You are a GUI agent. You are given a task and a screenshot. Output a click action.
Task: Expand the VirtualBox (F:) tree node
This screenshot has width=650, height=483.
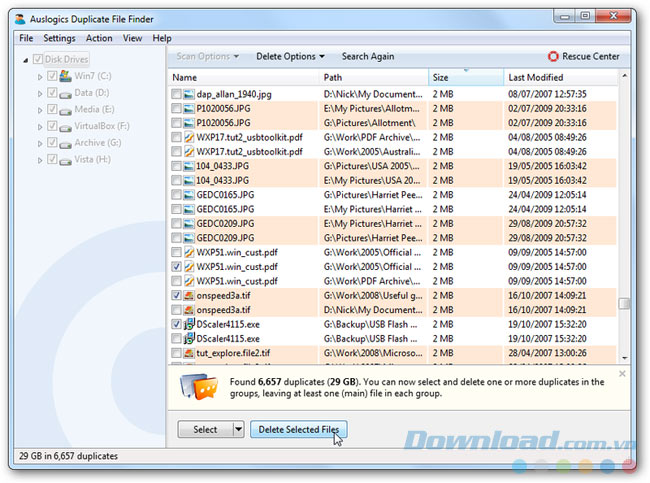(x=40, y=127)
